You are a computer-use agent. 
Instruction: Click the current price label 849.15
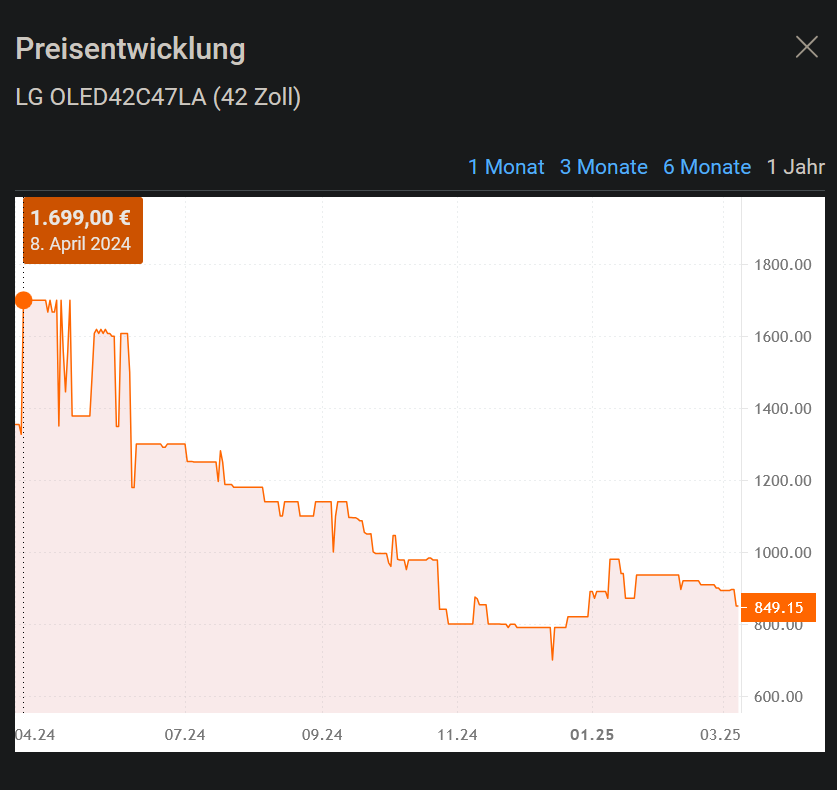pos(777,607)
